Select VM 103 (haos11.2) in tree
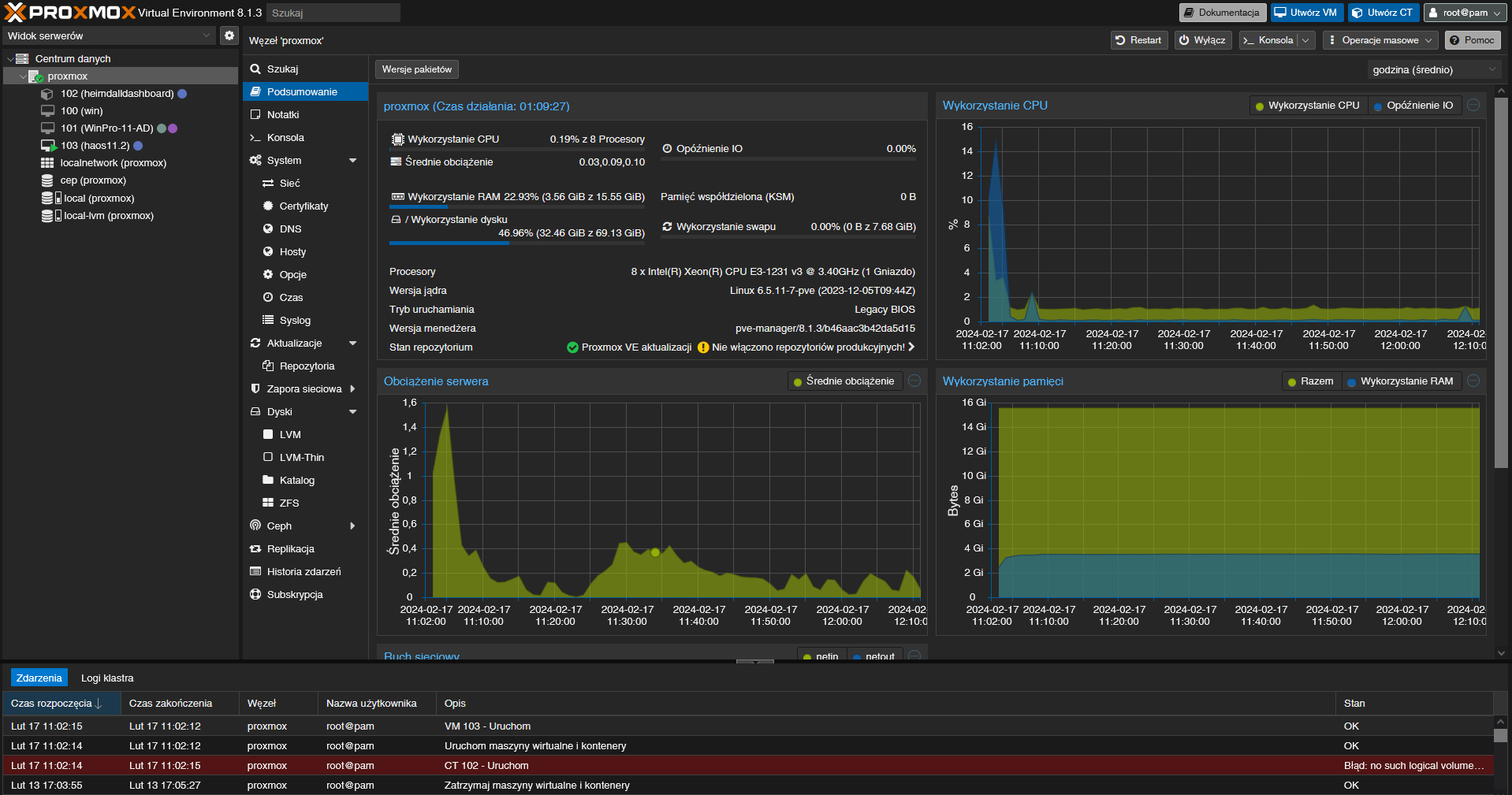 point(95,146)
